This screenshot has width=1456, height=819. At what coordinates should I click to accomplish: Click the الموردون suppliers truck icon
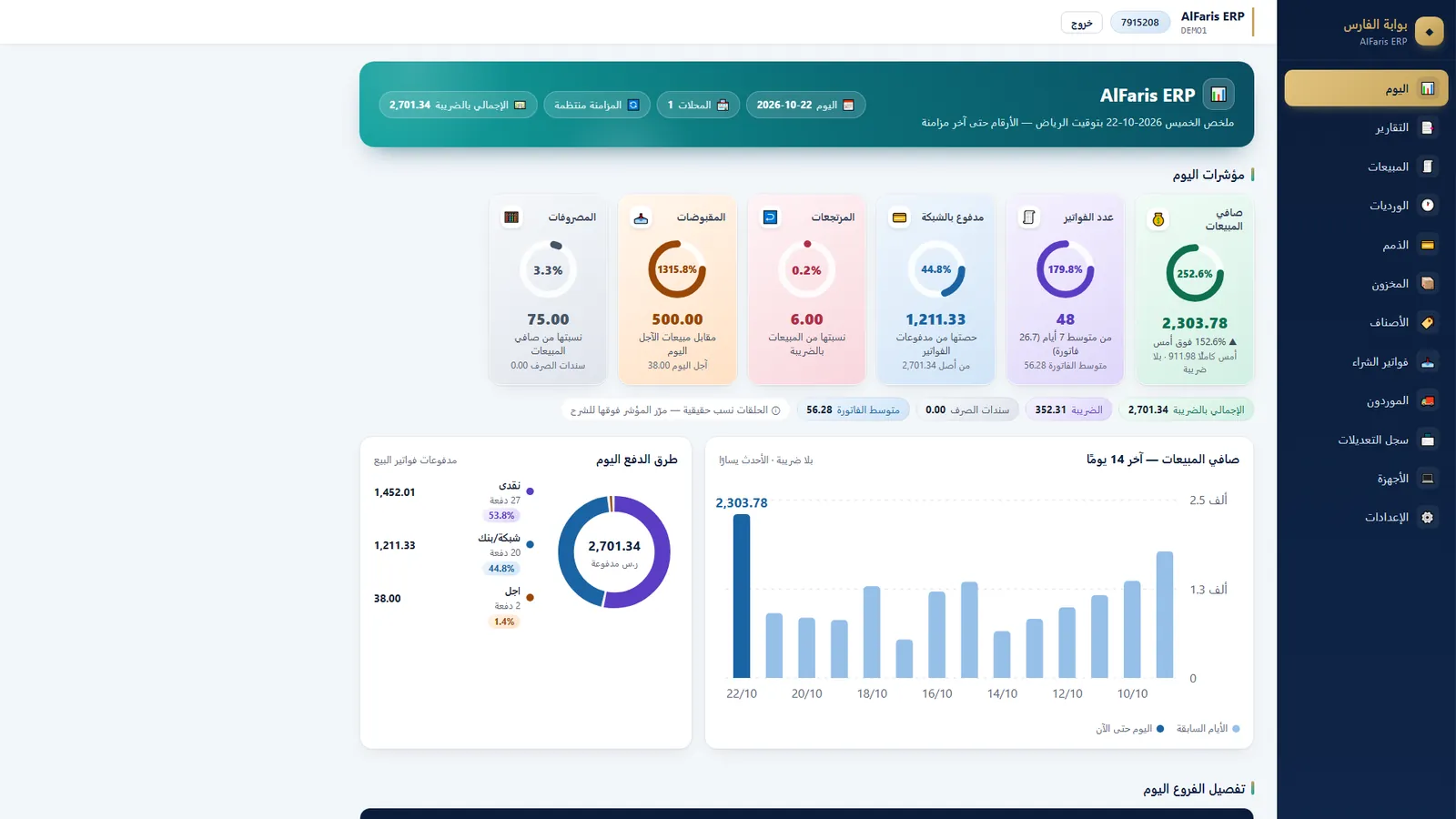(1428, 400)
